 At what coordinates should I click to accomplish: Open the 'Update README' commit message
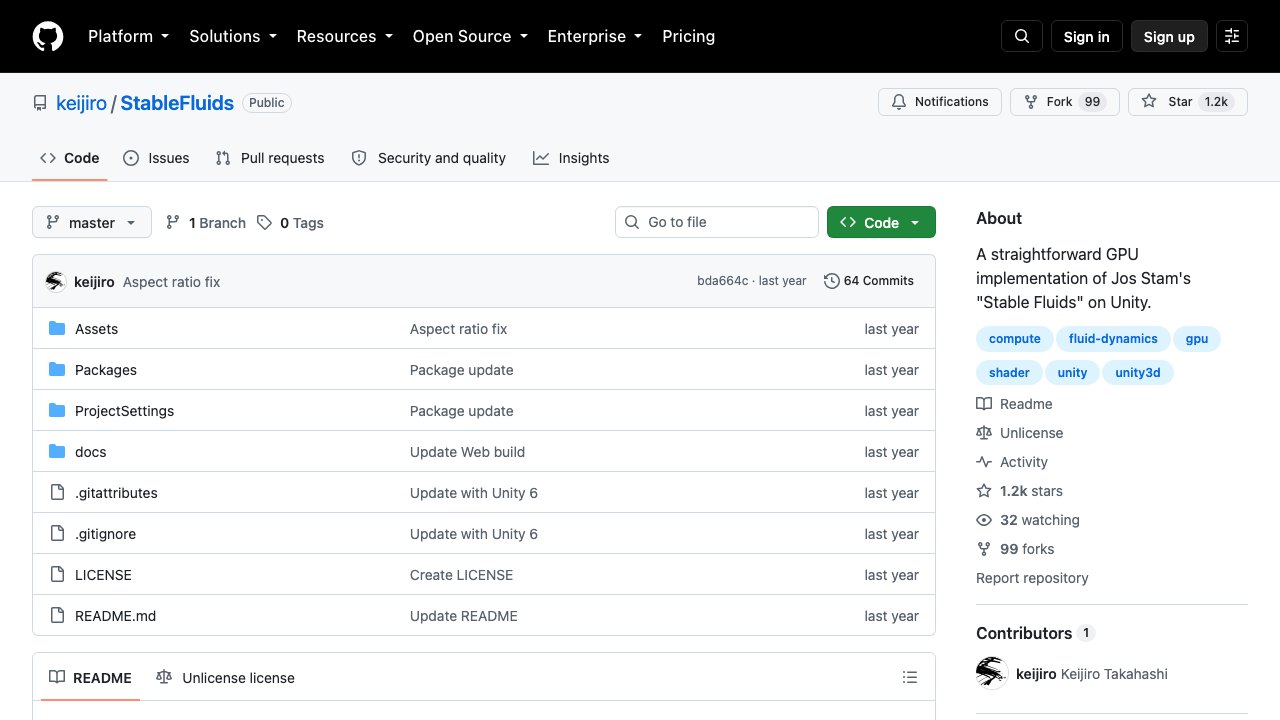464,616
